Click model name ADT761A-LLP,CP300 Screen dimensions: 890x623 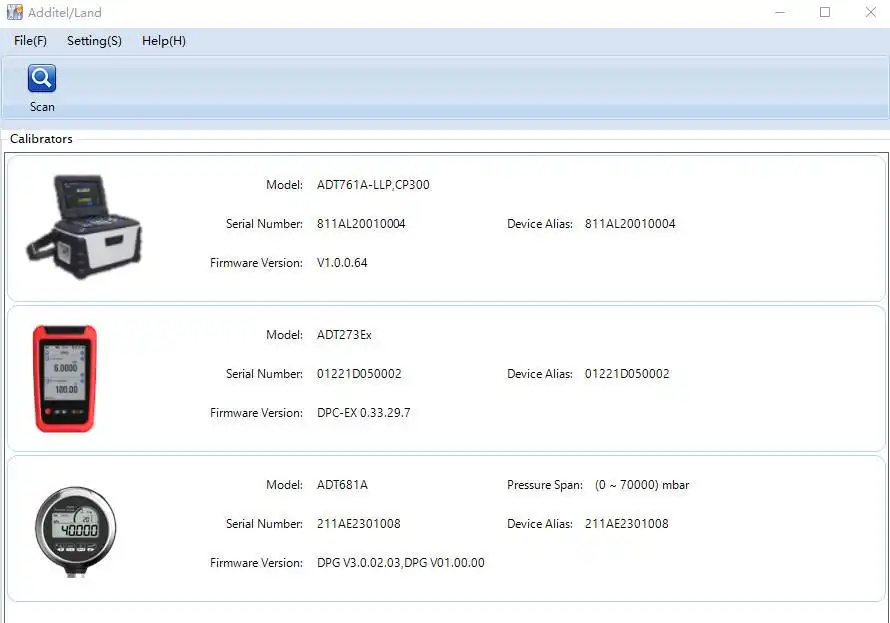coord(373,185)
